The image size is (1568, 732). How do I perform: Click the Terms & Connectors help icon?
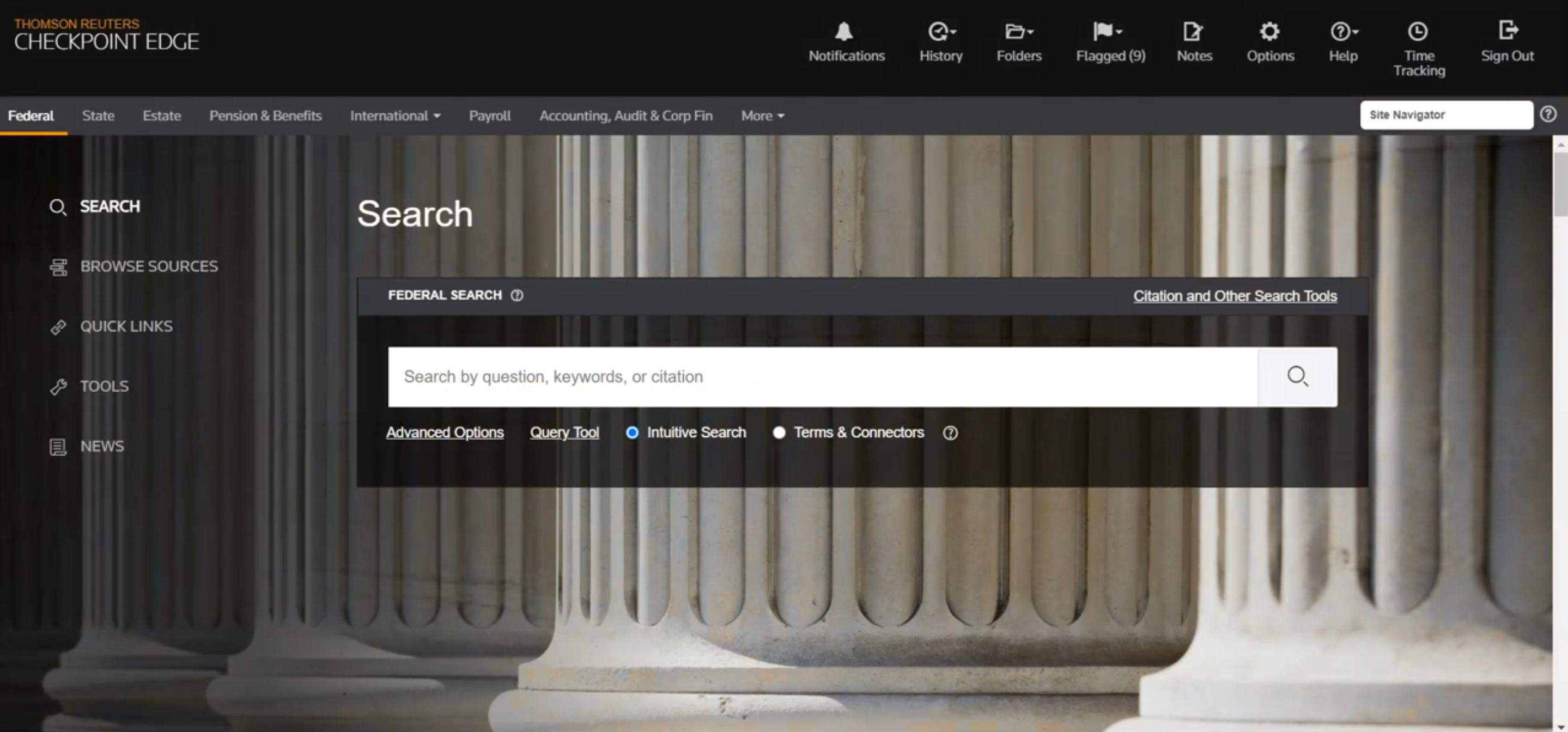[x=950, y=433]
